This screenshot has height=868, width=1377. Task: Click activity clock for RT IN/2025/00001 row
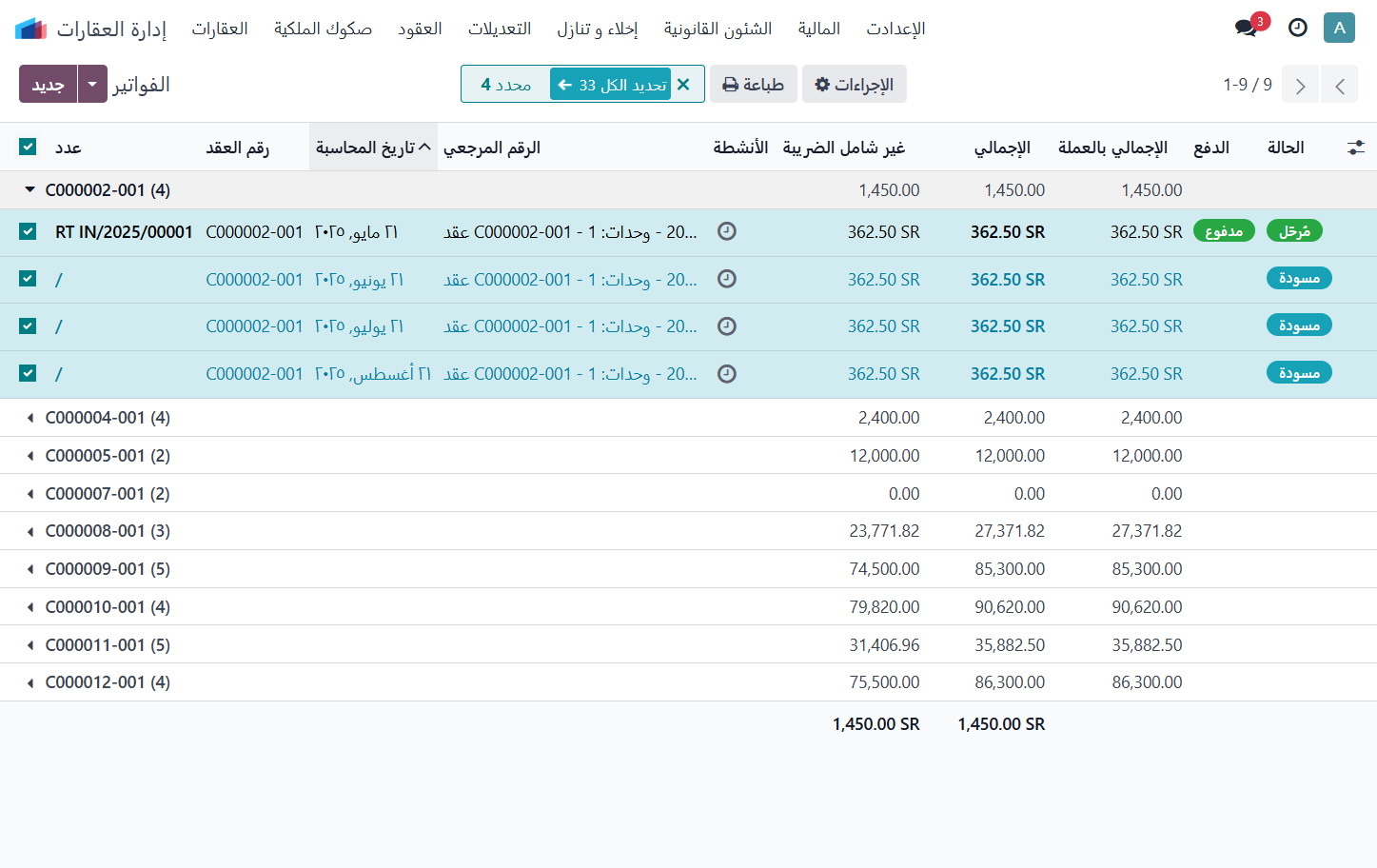727,231
